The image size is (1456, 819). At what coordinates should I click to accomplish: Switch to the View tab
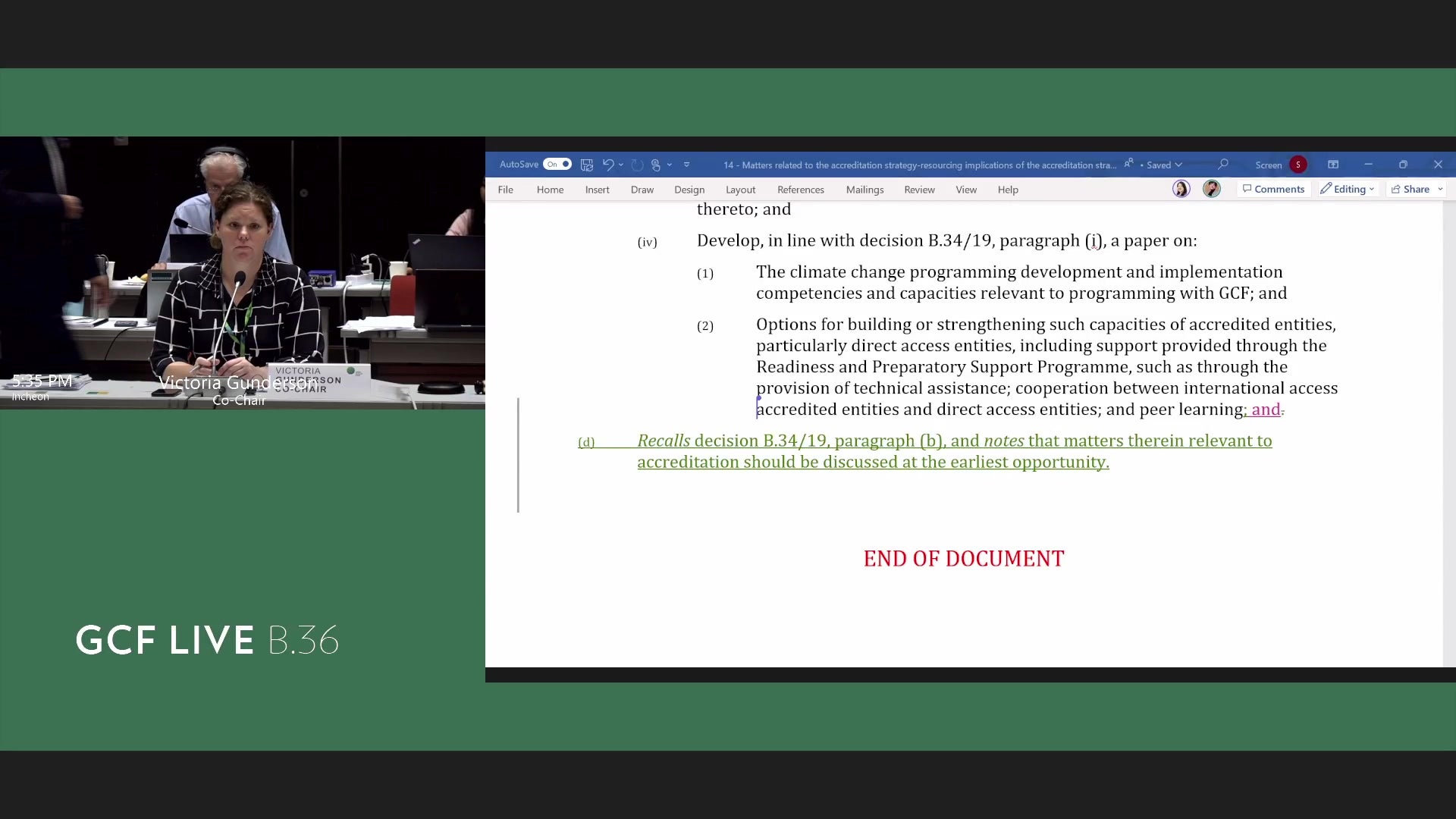965,190
